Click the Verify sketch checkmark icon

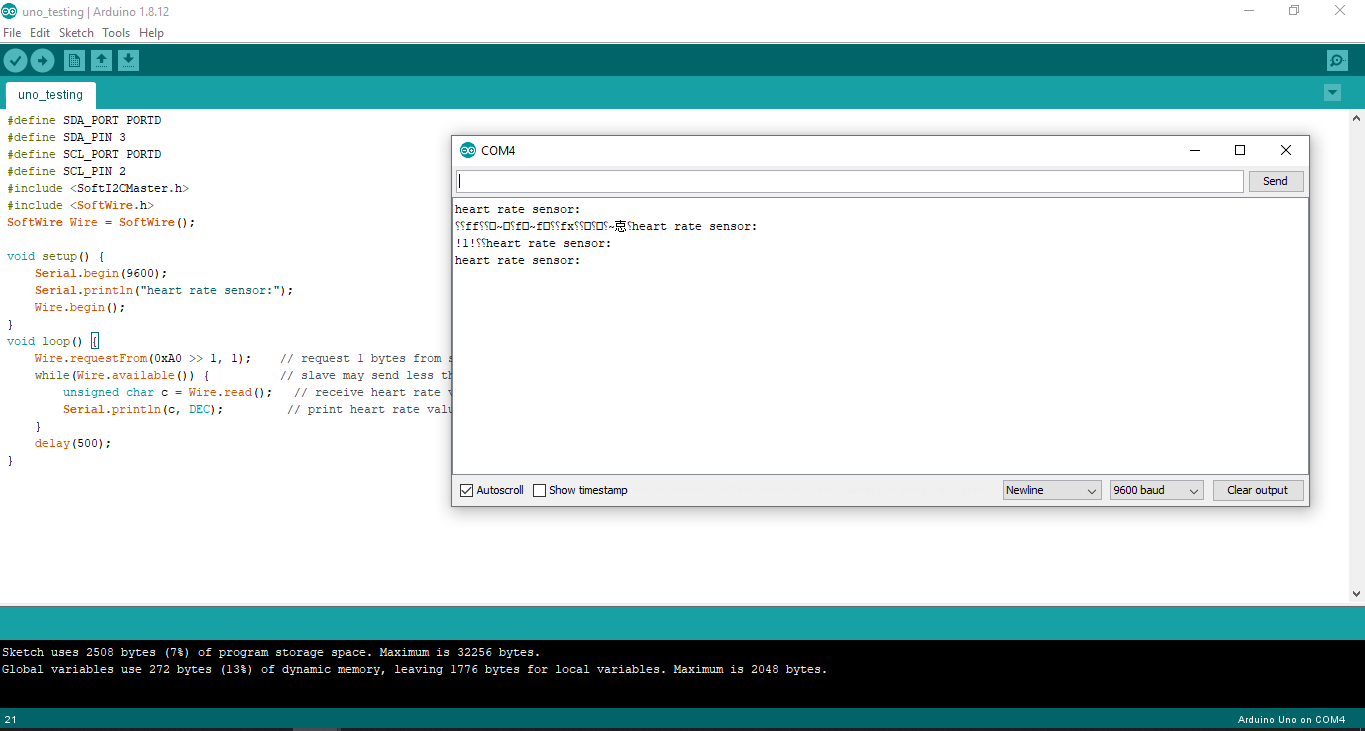pyautogui.click(x=15, y=61)
